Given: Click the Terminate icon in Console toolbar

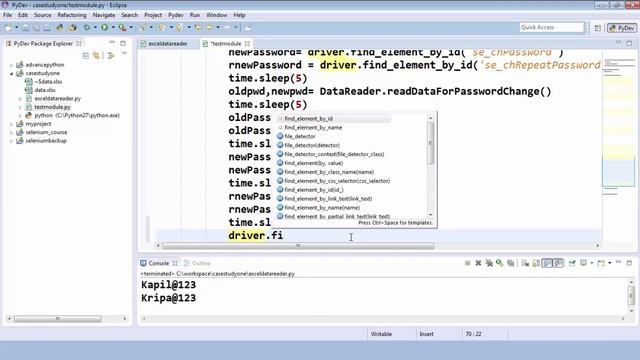Looking at the screenshot, I should pyautogui.click(x=467, y=263).
